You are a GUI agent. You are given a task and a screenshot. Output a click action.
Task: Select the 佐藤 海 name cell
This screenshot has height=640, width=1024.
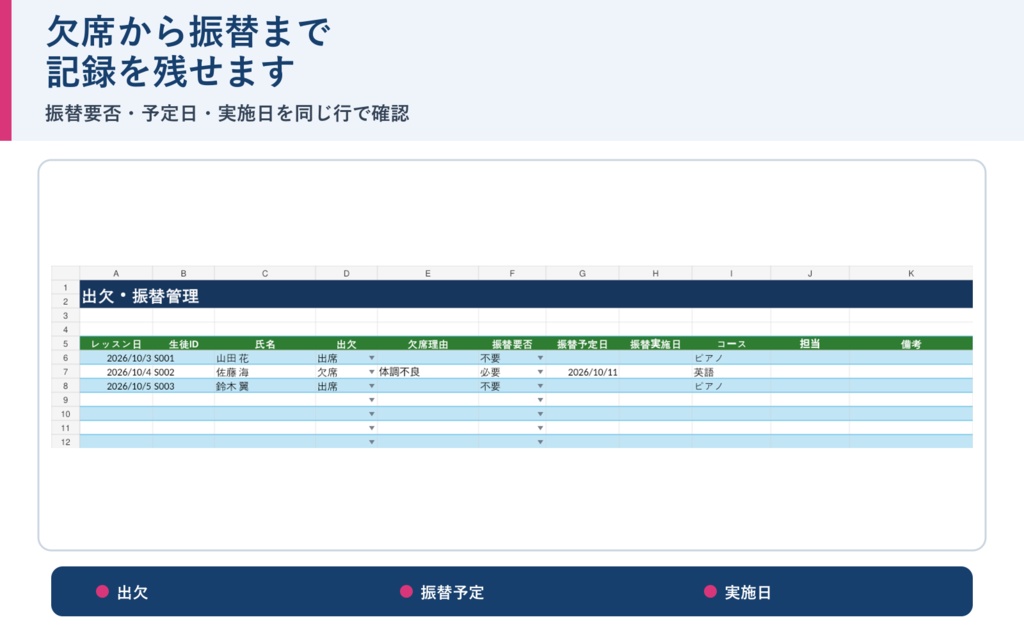point(264,372)
